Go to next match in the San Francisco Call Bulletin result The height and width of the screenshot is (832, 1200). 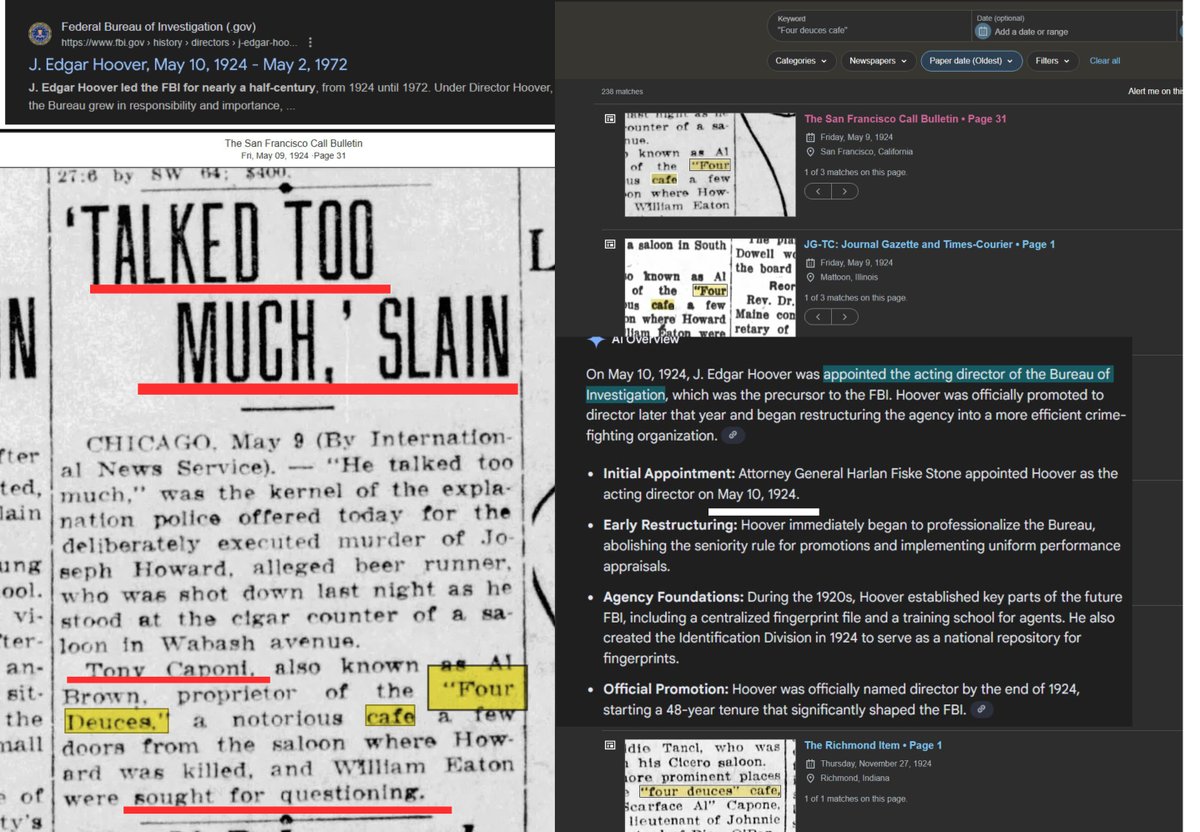pyautogui.click(x=845, y=191)
